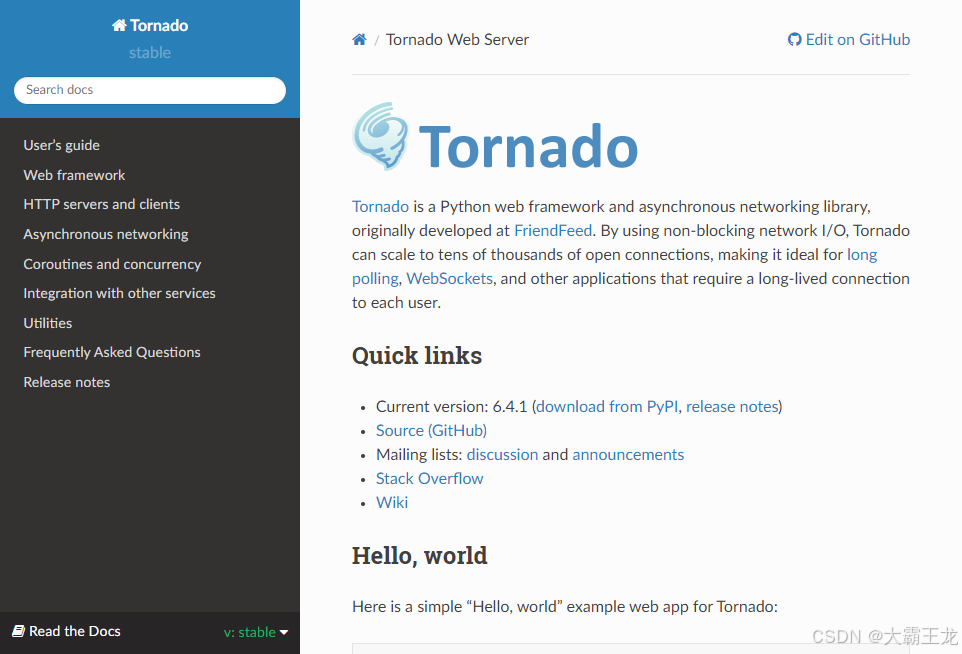Navigate to Coroutines and concurrency
The image size is (962, 654).
tap(112, 264)
